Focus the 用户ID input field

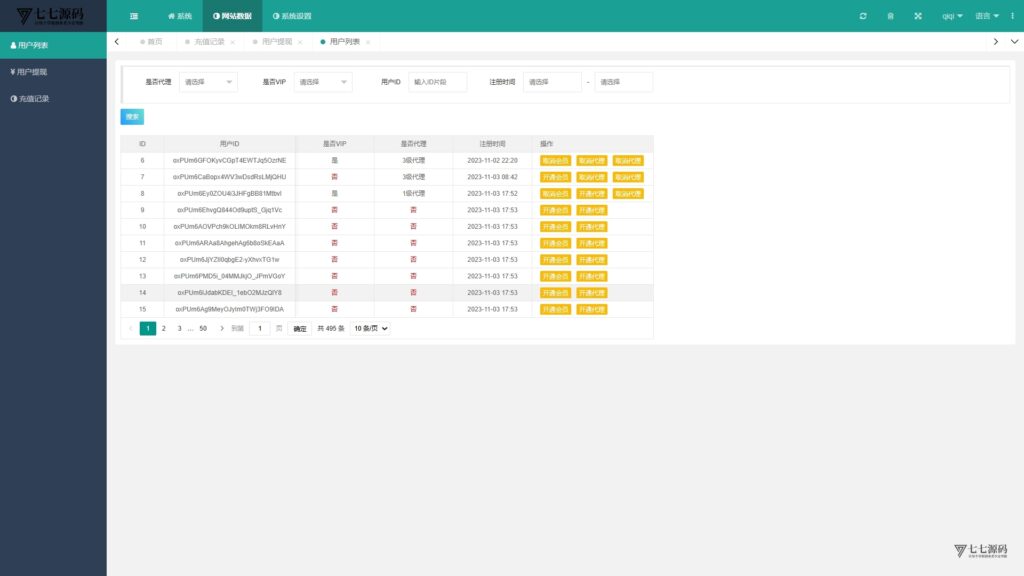(x=438, y=82)
